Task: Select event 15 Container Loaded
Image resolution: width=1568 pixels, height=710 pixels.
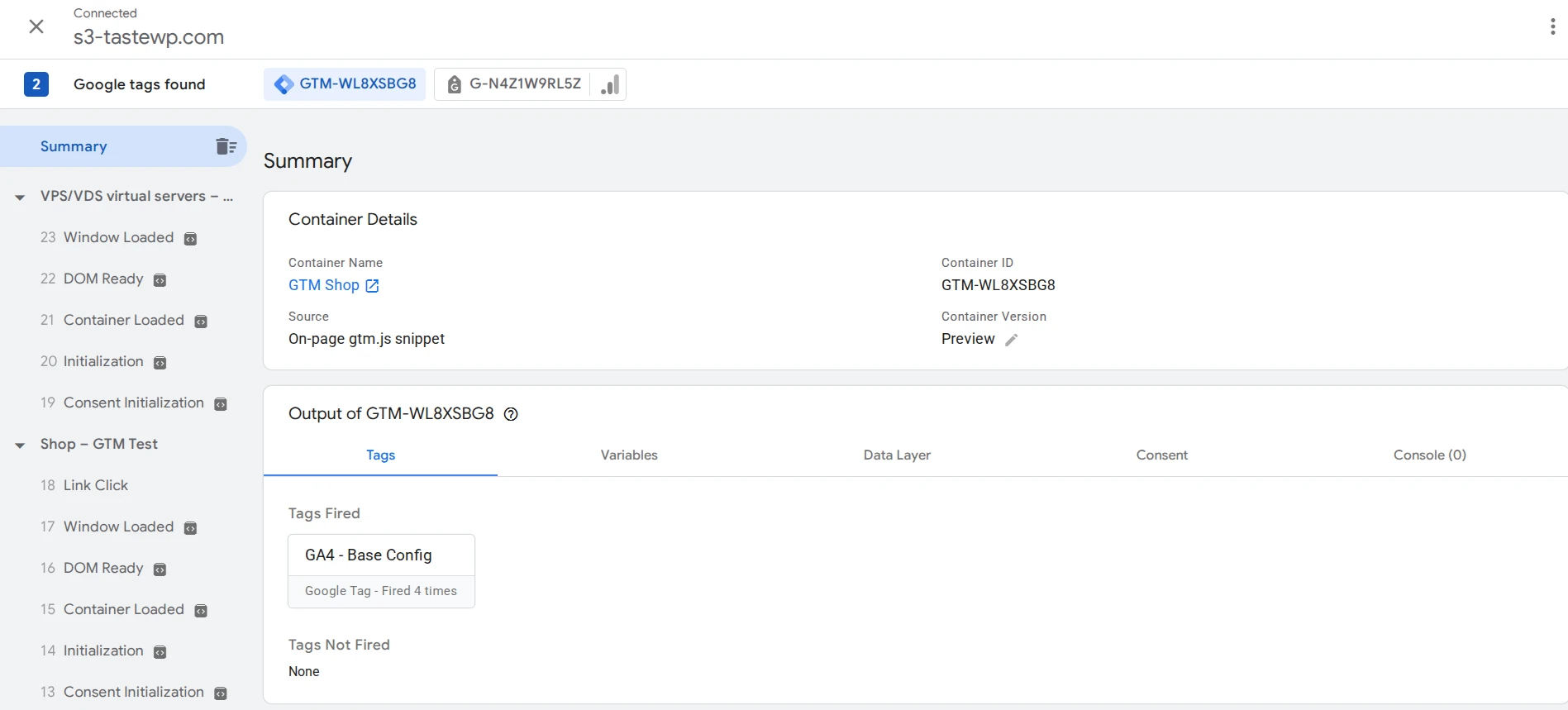Action: tap(112, 609)
